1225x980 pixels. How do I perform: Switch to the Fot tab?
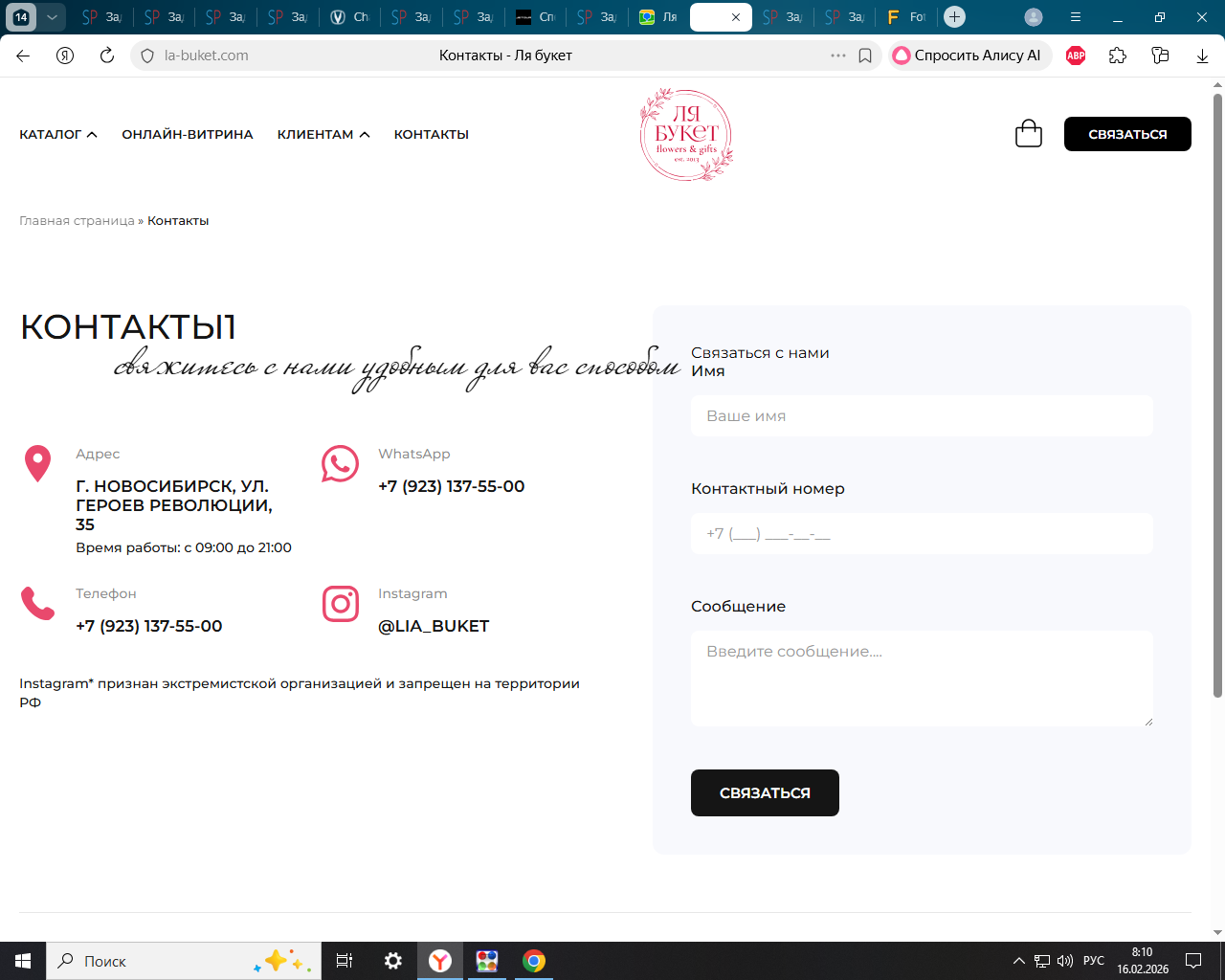[906, 17]
